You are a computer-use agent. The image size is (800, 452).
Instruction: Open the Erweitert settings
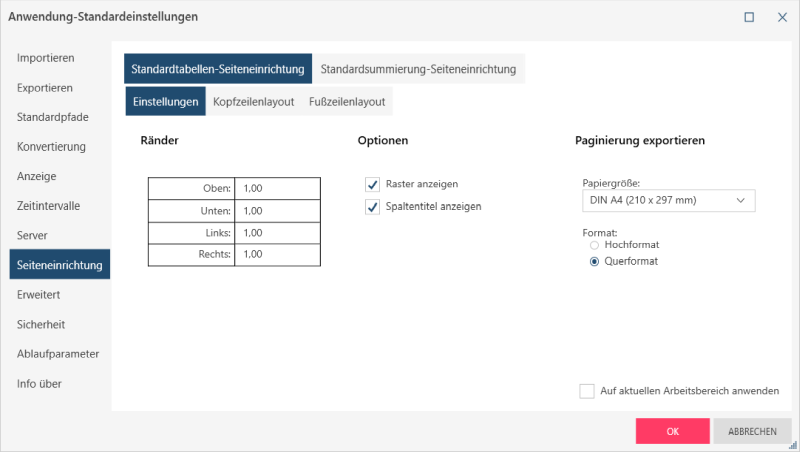tap(38, 295)
